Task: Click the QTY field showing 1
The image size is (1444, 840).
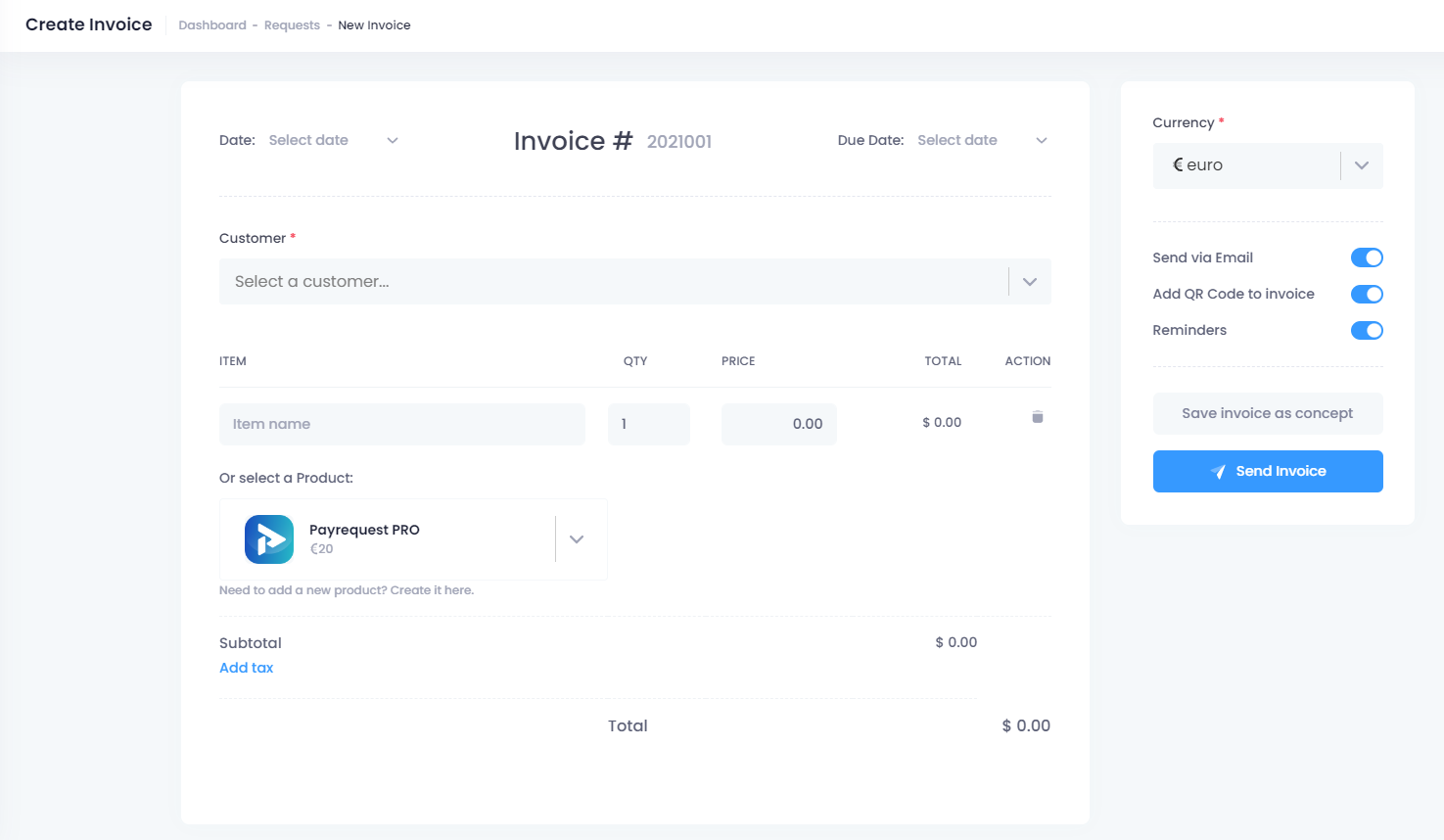Action: [649, 424]
